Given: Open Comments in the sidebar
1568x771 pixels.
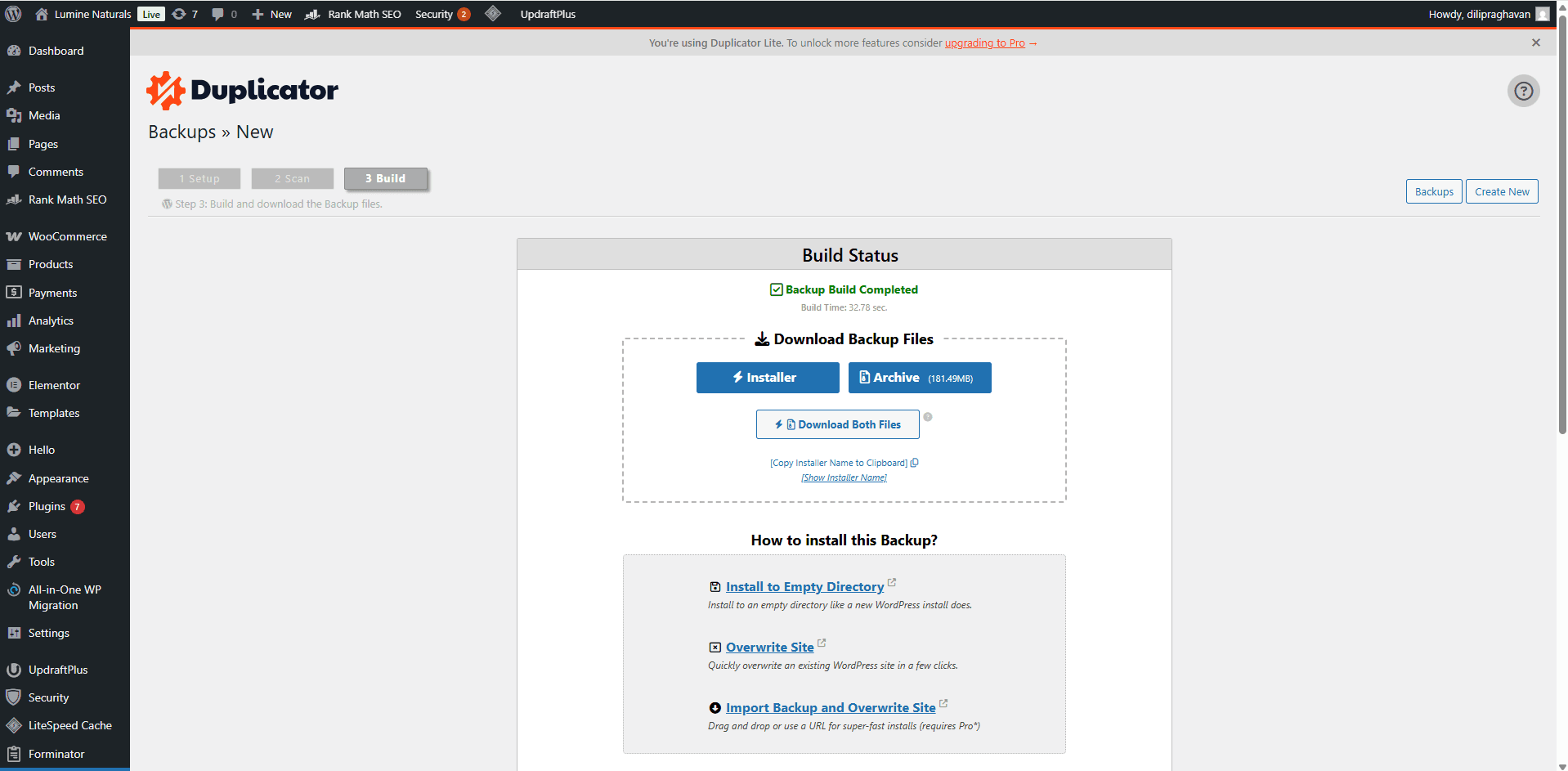Looking at the screenshot, I should [65, 172].
